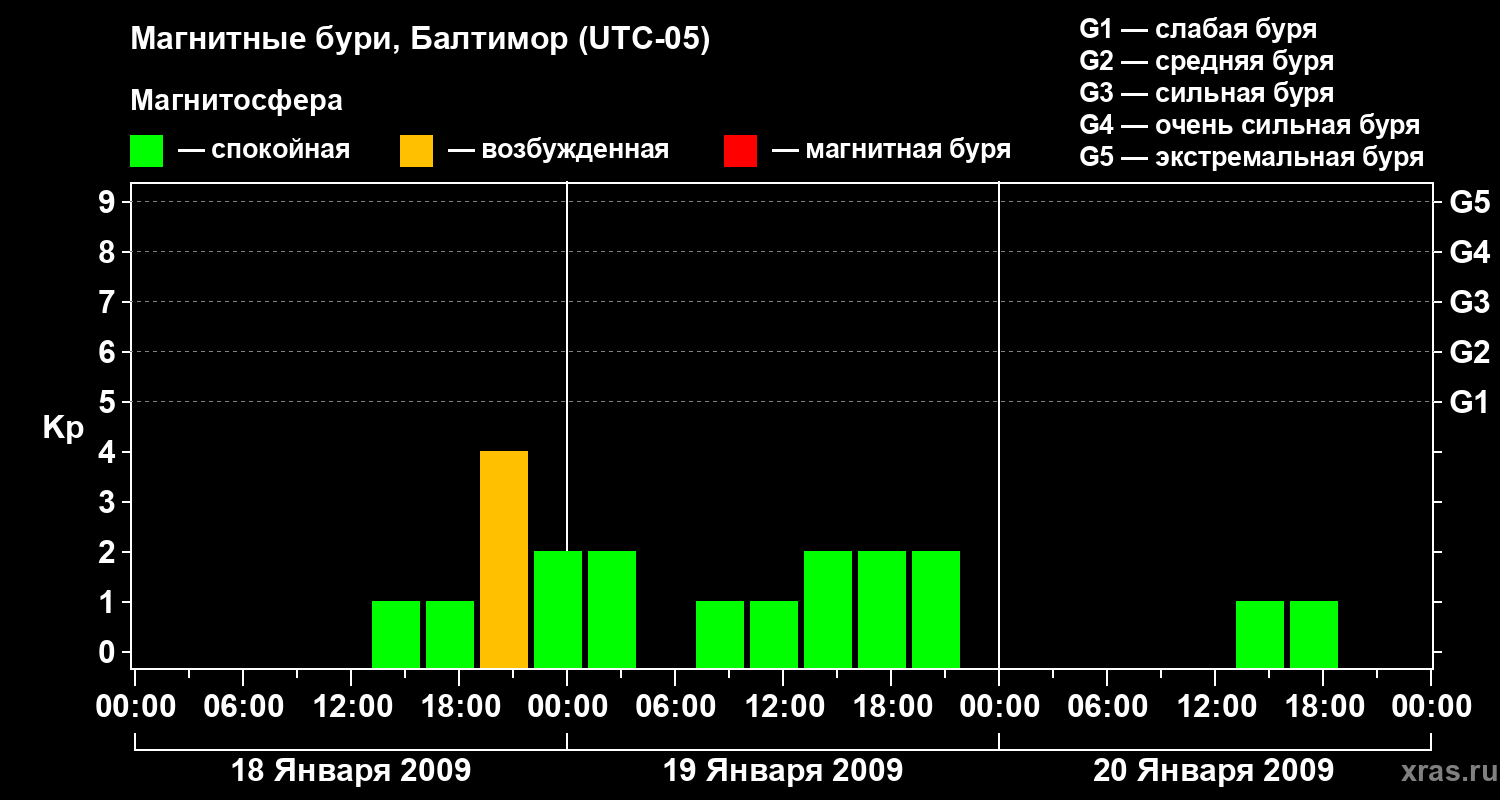Click first green bar on 18 January

click(x=396, y=634)
